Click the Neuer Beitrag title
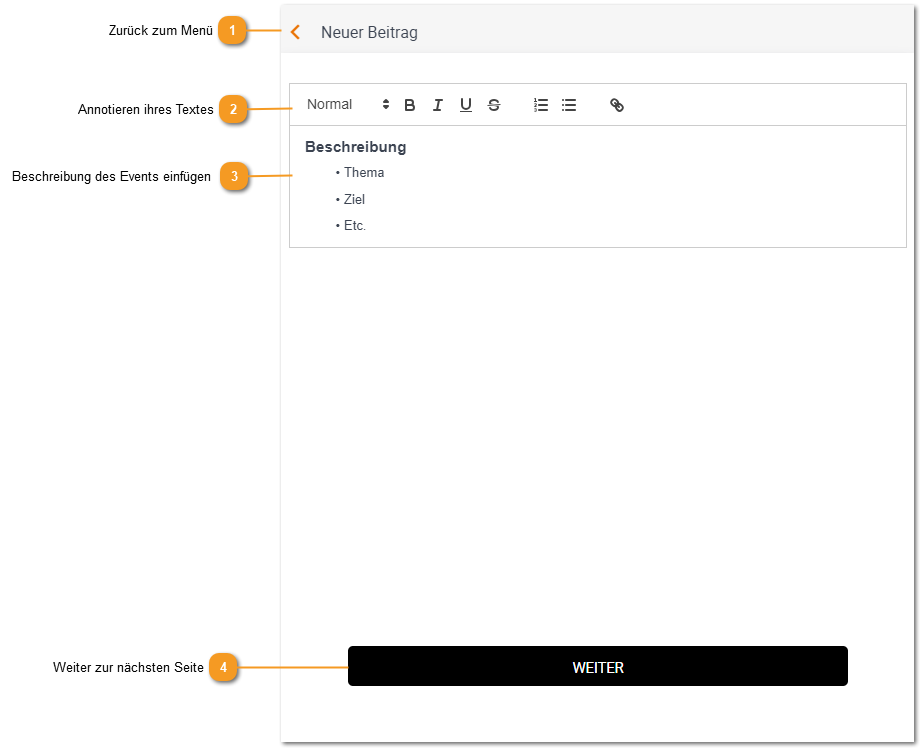Screen dimensions: 923x751 369,32
